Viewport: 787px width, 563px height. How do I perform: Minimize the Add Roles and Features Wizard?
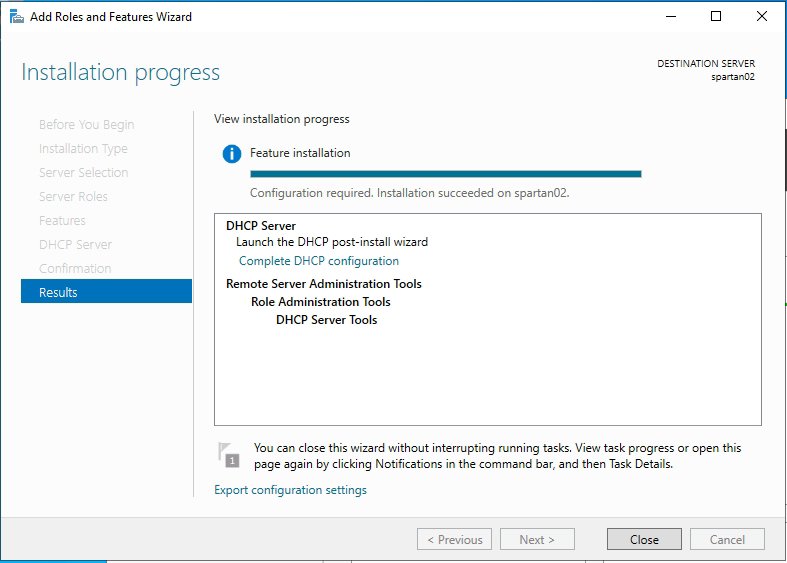click(670, 16)
